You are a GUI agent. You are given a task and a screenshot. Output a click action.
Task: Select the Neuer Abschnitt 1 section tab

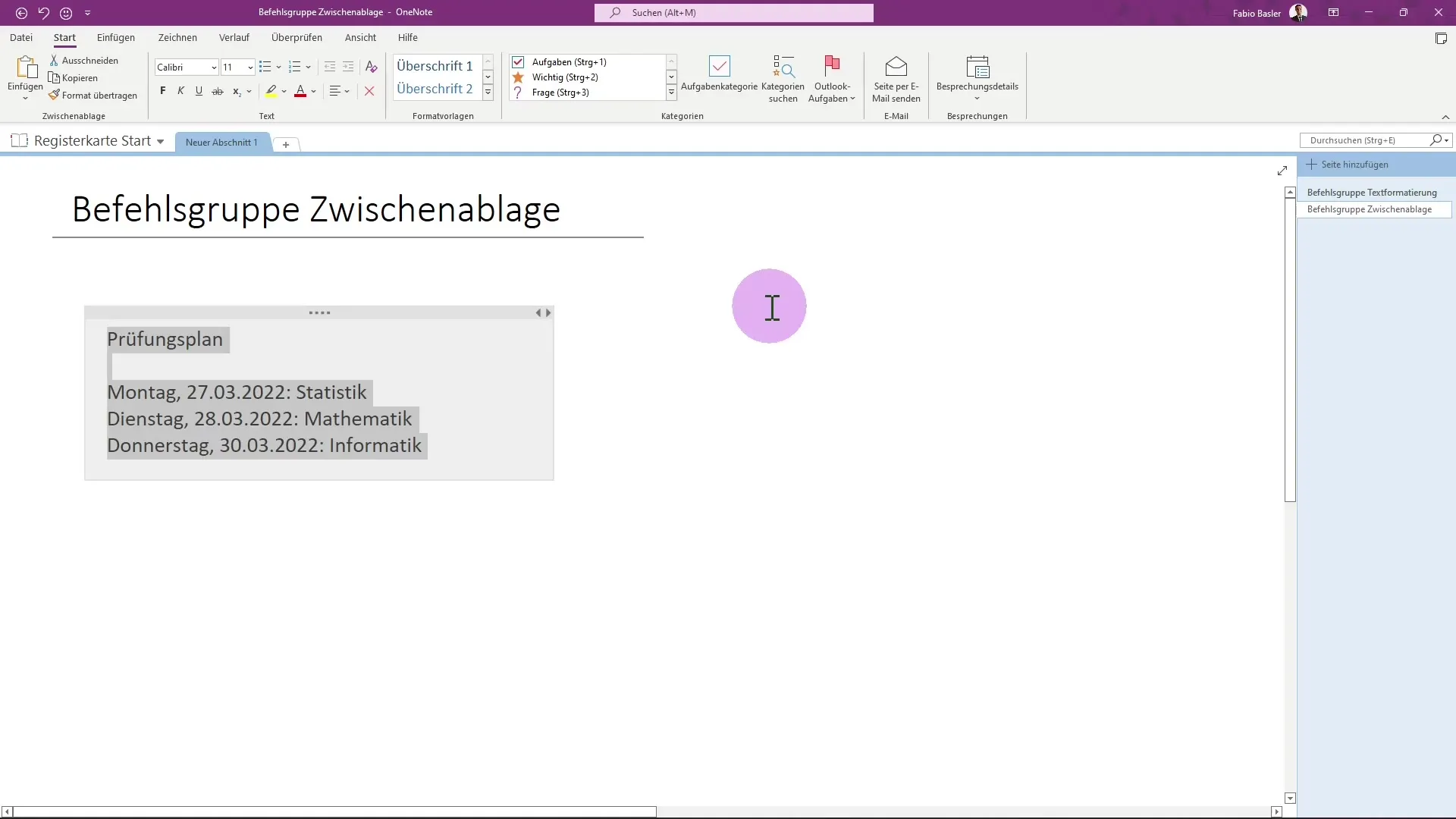221,143
